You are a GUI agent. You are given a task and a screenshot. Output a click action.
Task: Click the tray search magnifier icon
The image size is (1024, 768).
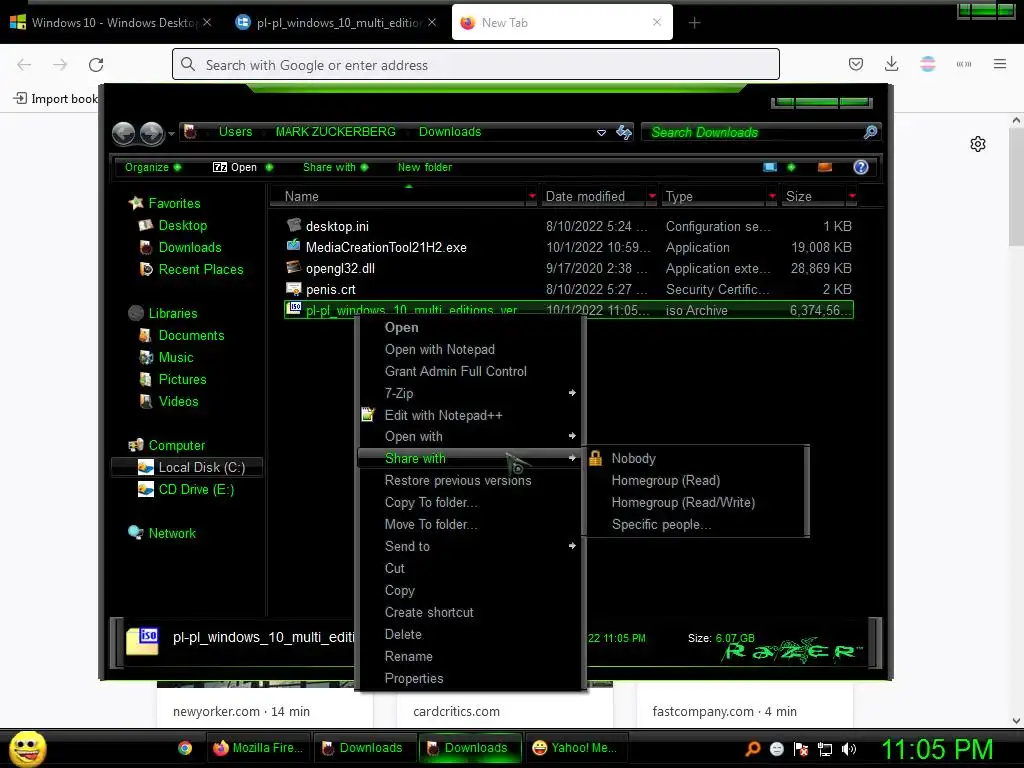pos(753,748)
